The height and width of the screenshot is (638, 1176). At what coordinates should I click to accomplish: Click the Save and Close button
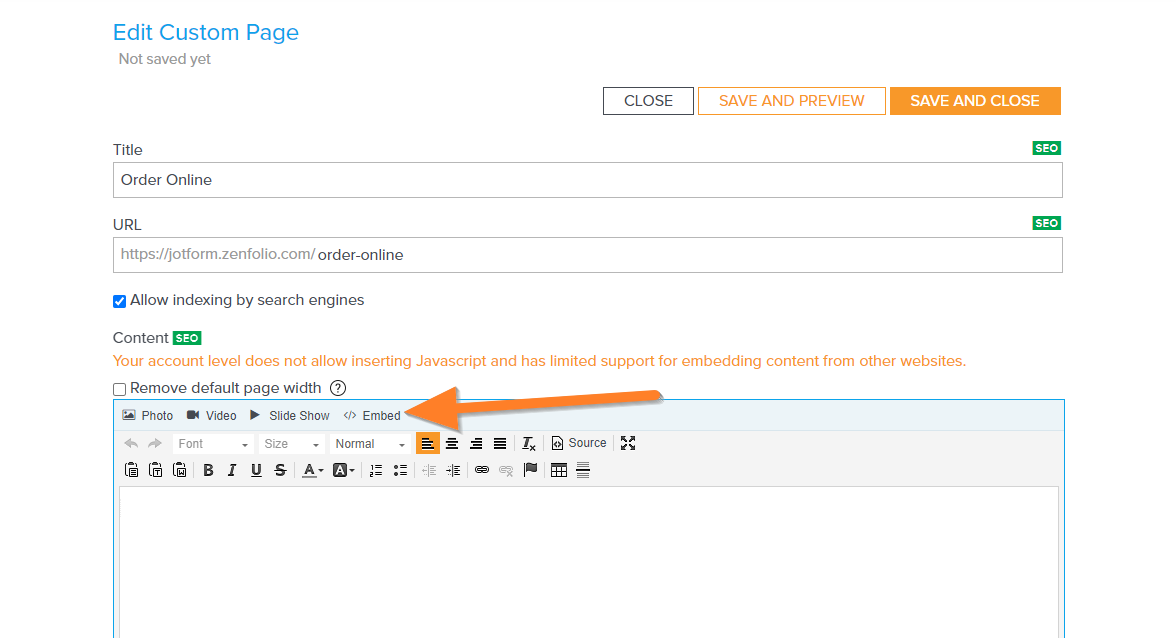[974, 101]
